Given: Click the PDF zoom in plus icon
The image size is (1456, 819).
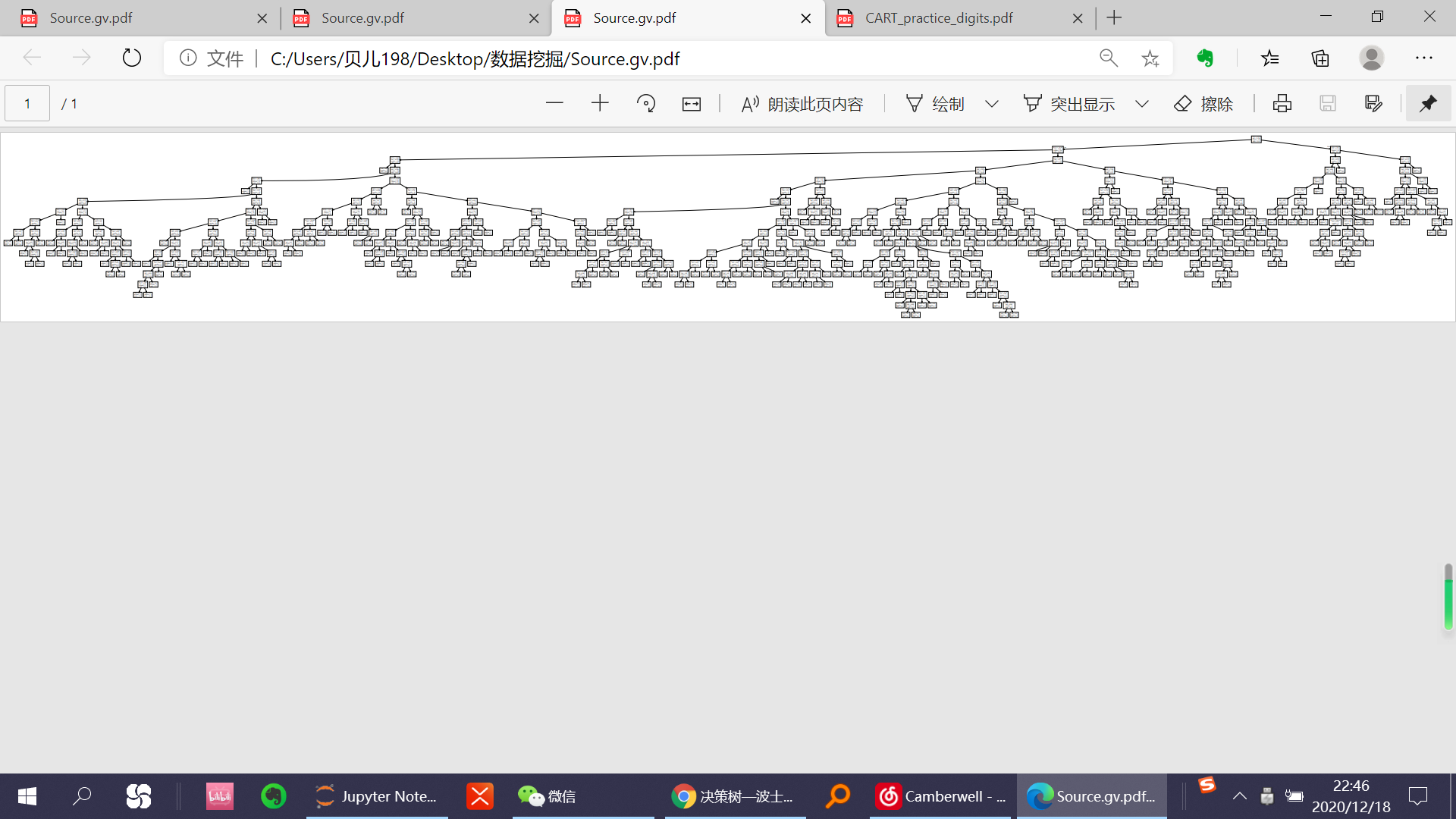Looking at the screenshot, I should pos(600,104).
